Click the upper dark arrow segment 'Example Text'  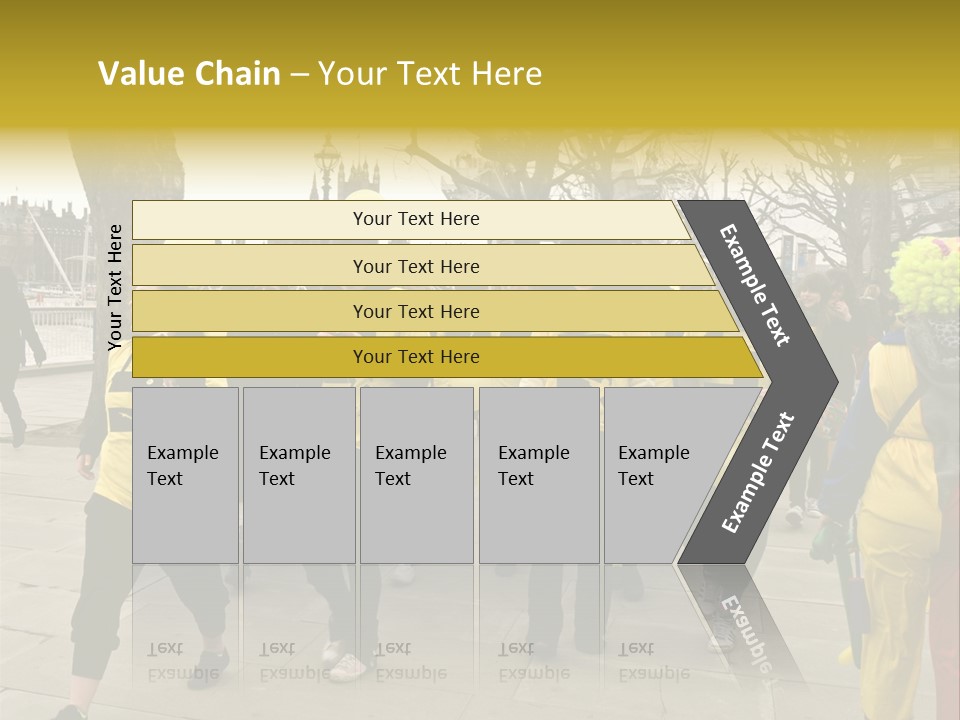point(755,286)
